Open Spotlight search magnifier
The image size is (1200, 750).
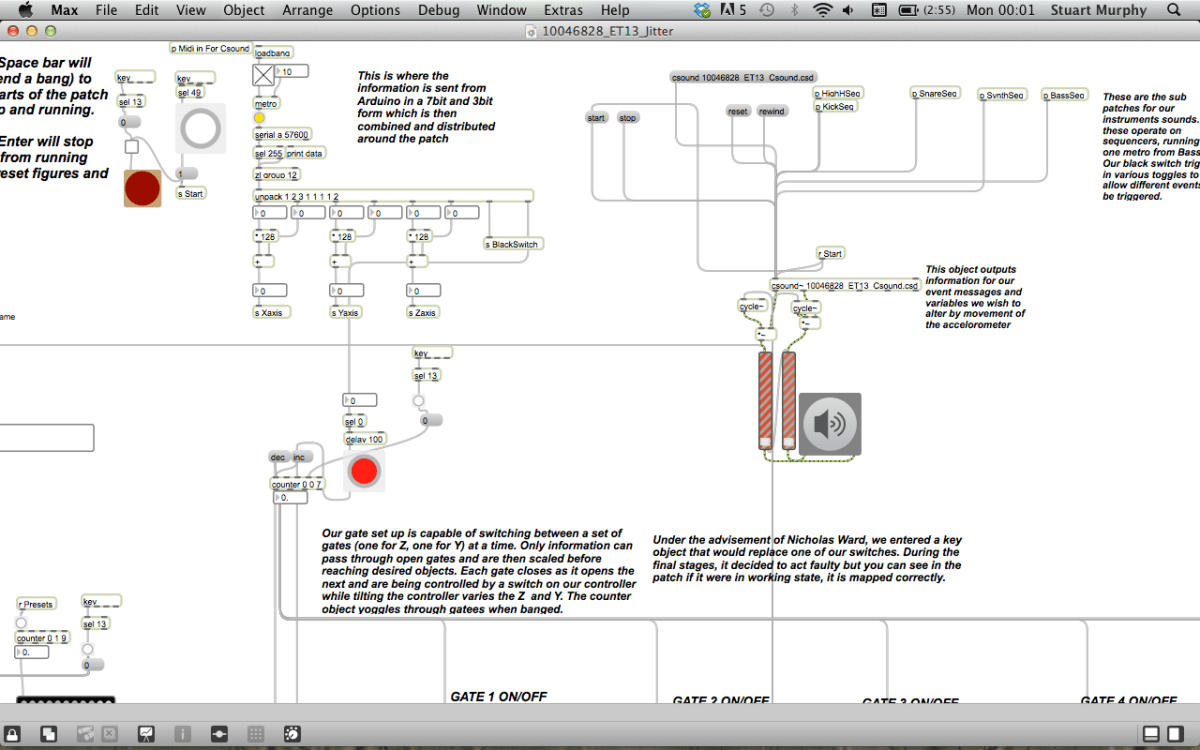coord(1173,10)
